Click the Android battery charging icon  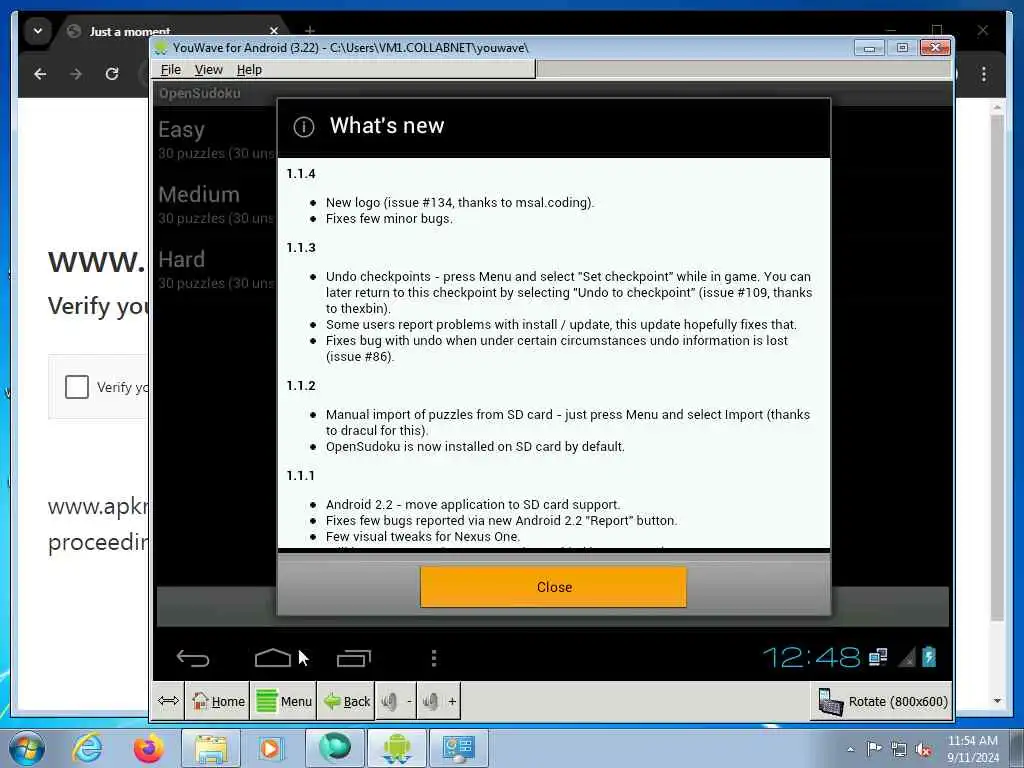[929, 656]
